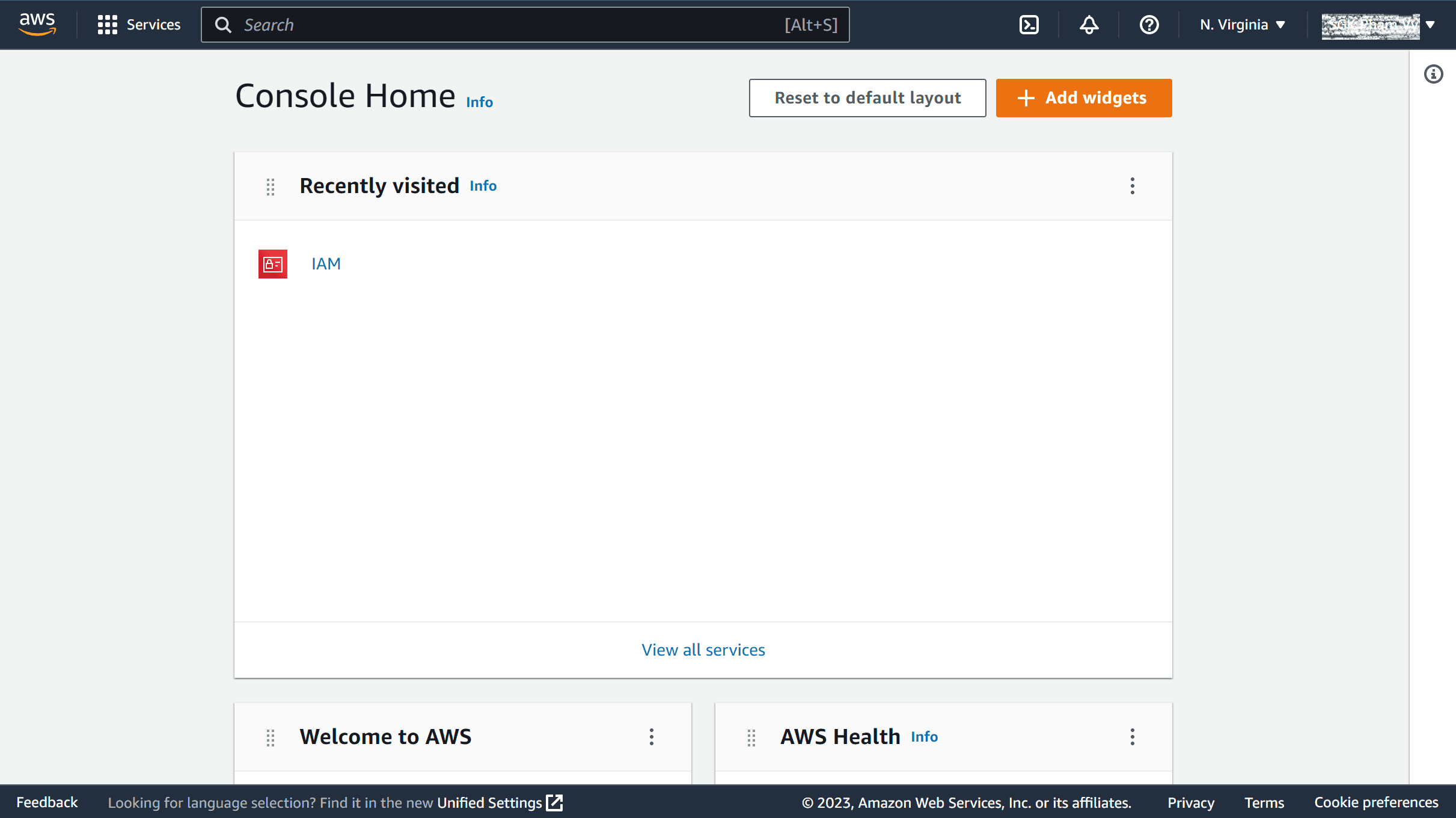
Task: Click the Add widgets button
Action: point(1083,98)
